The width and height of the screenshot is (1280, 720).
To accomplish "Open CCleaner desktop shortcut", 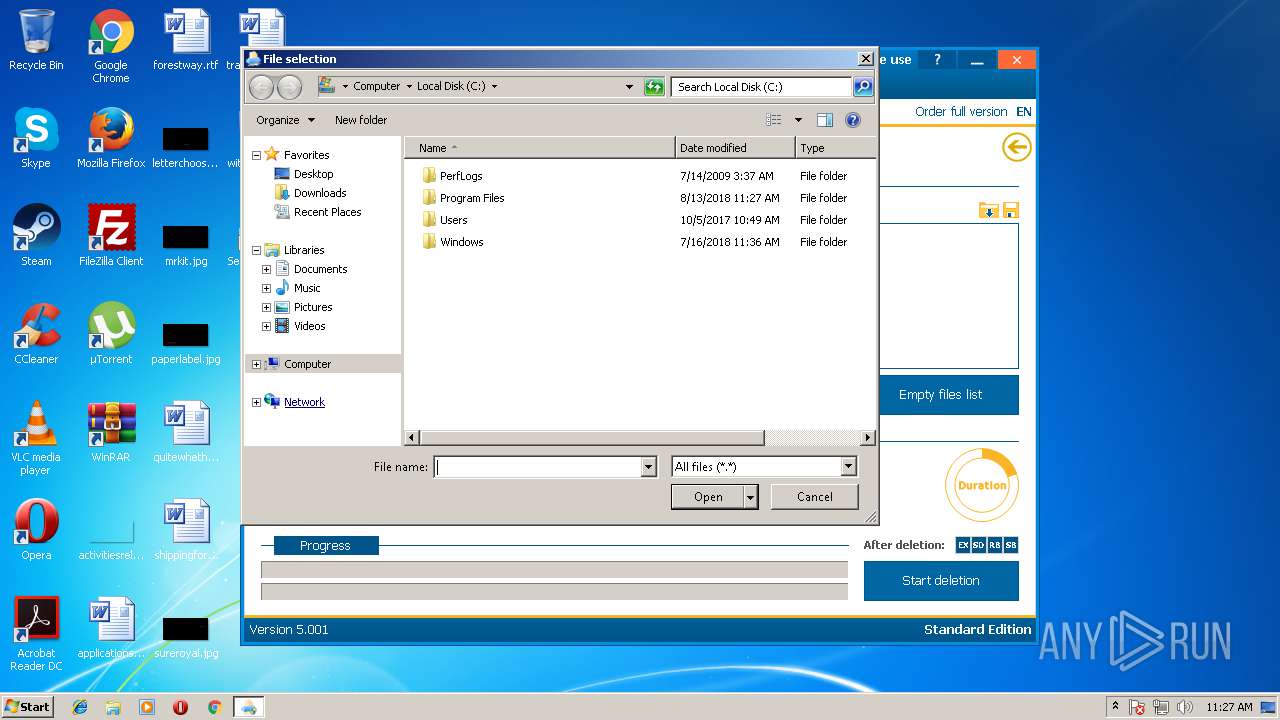I will [36, 334].
